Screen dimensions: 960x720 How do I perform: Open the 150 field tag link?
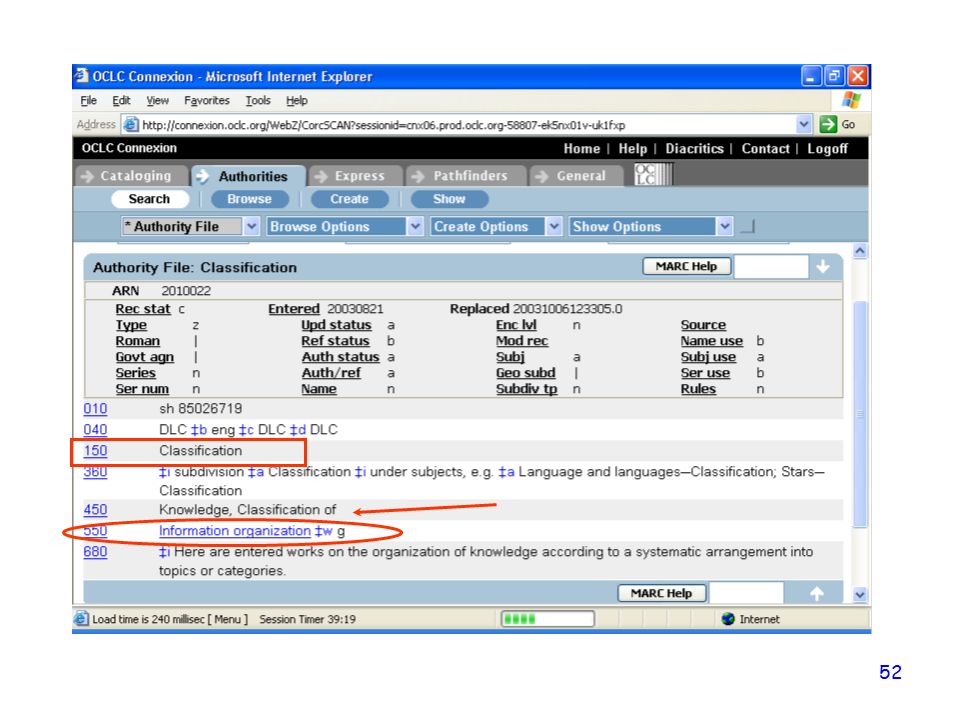click(x=96, y=451)
